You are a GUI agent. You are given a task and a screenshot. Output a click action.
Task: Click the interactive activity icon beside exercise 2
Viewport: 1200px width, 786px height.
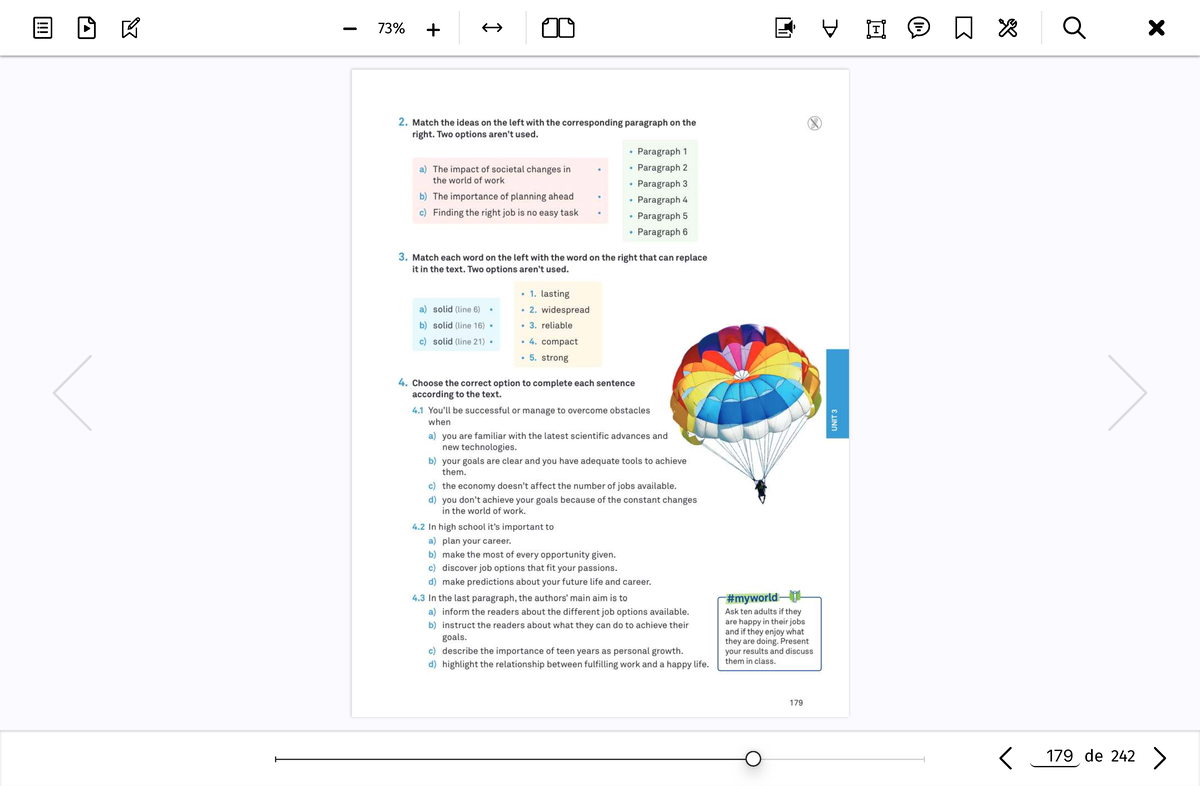point(815,123)
